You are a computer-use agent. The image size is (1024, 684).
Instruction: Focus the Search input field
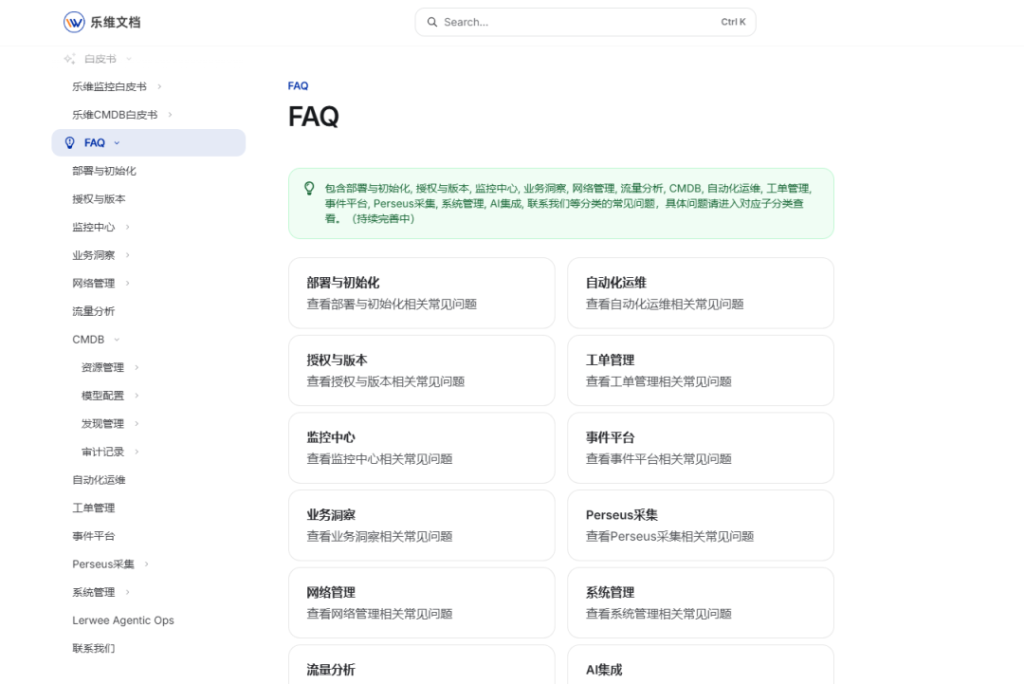point(585,22)
